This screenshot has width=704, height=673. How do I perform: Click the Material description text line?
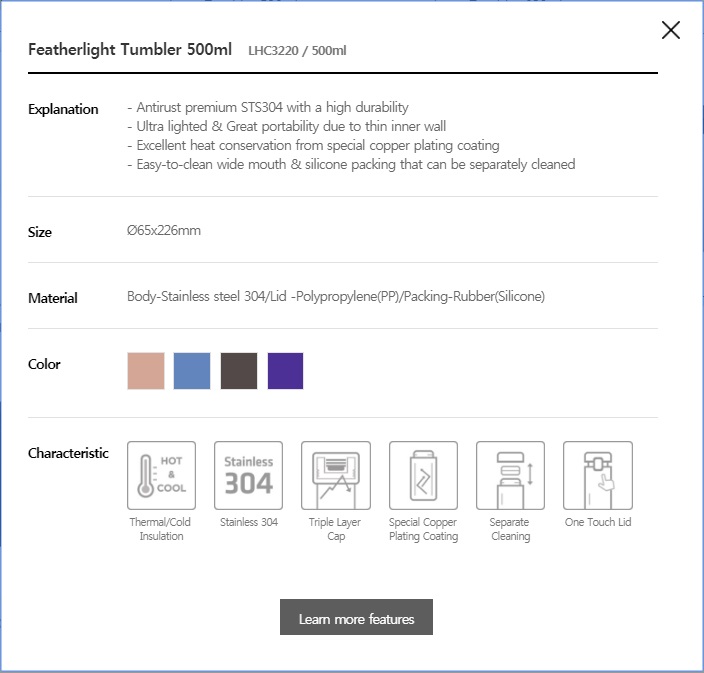(336, 296)
